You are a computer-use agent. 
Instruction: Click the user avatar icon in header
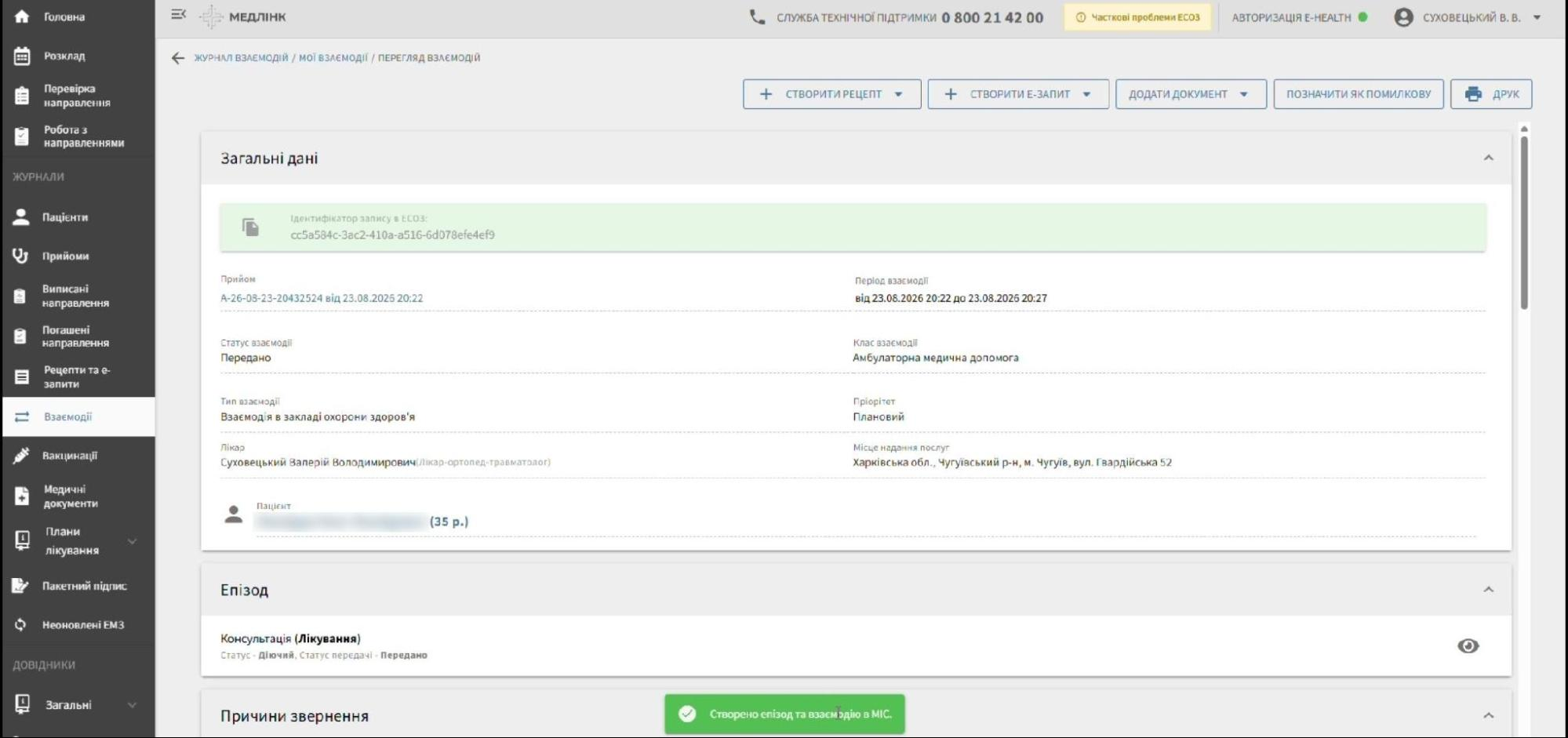1403,17
